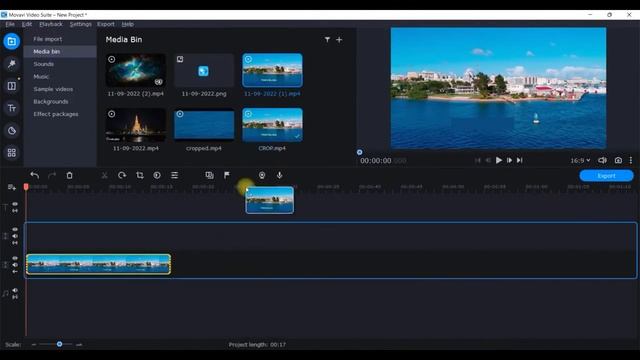The height and width of the screenshot is (360, 640).
Task: Open preview more-options three dots menu
Action: pyautogui.click(x=631, y=160)
